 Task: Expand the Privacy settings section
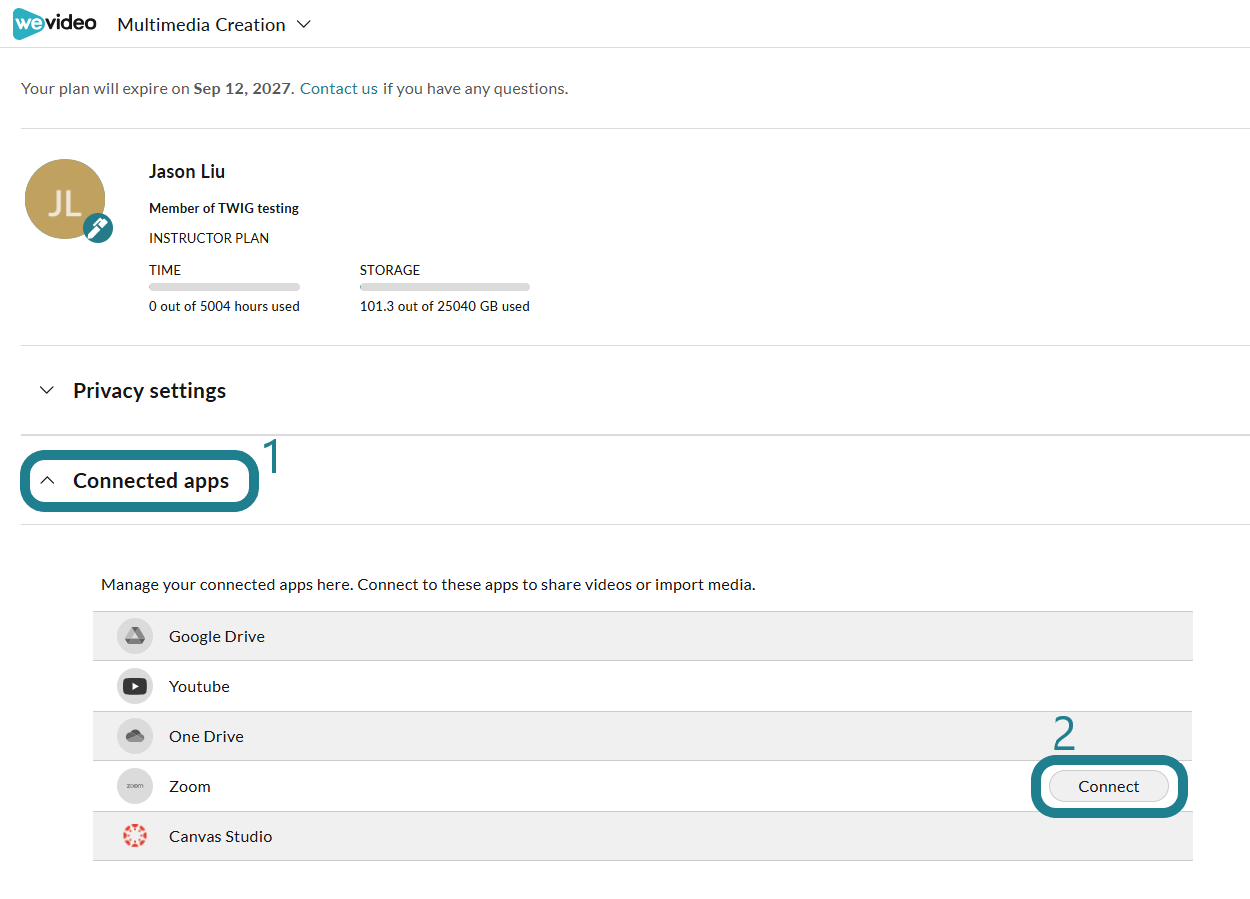(x=133, y=390)
